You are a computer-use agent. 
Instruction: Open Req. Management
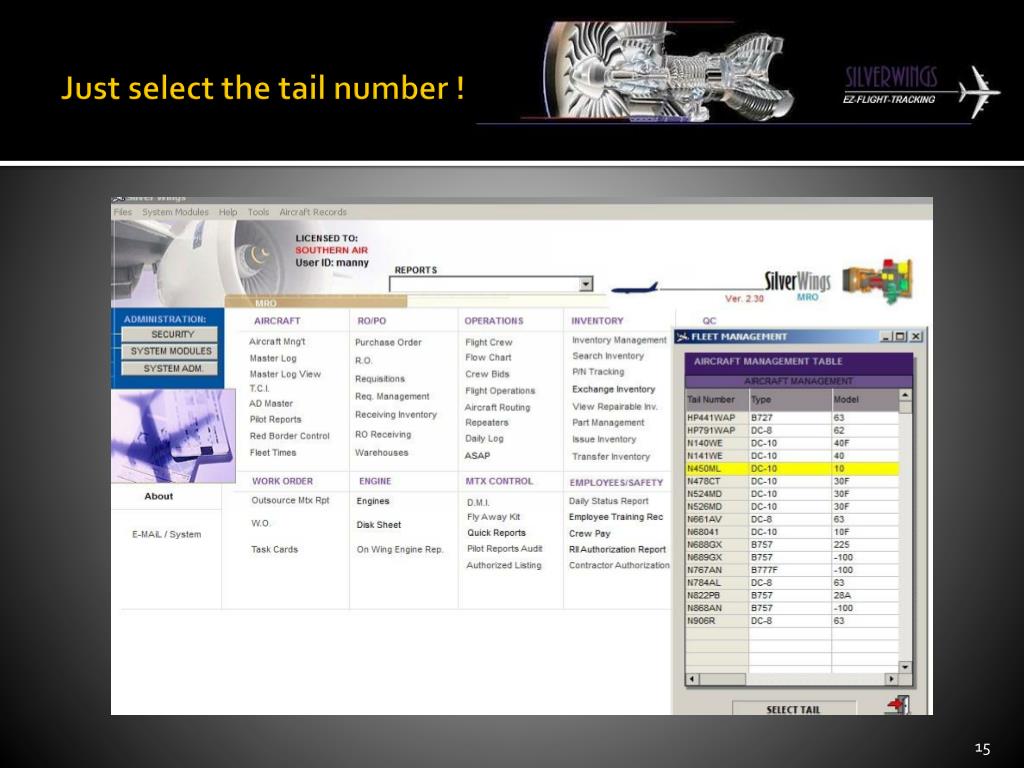pyautogui.click(x=392, y=396)
